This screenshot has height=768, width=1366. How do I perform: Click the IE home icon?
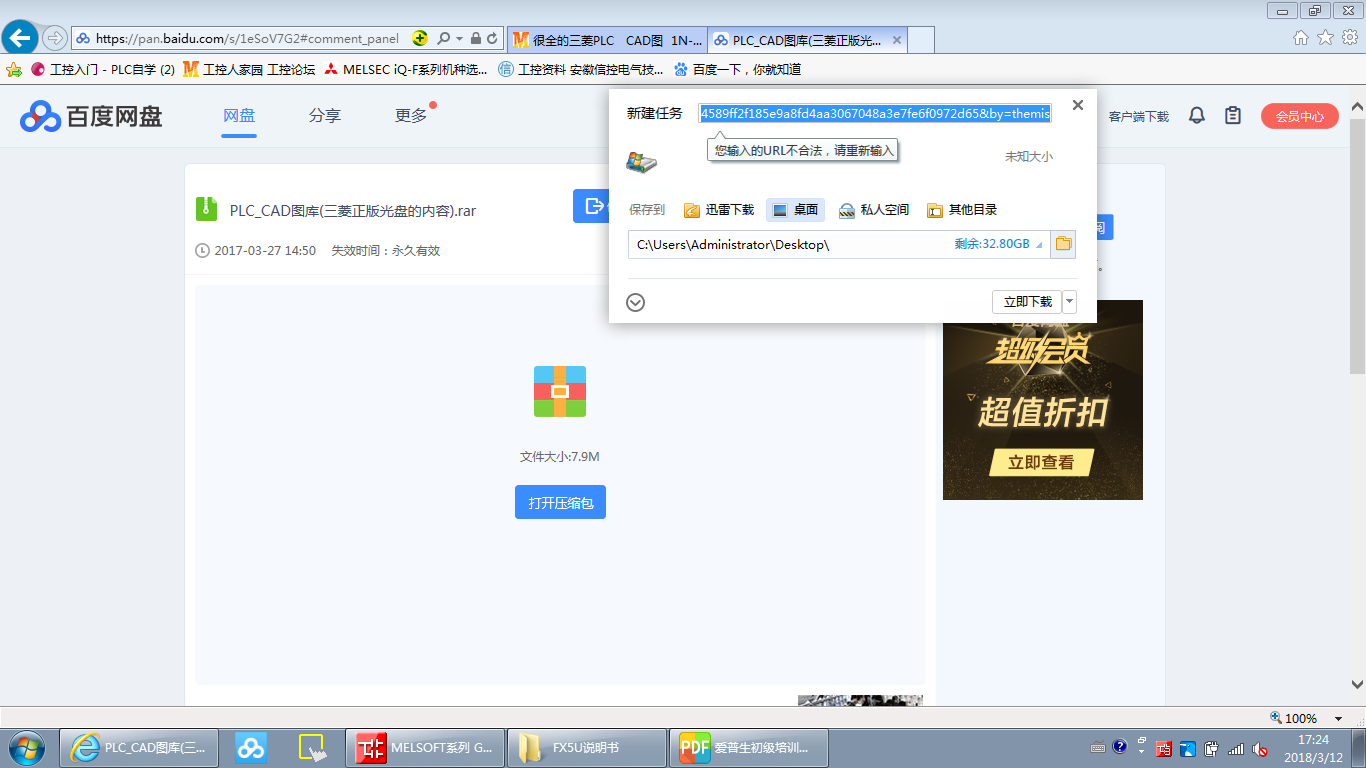1301,38
